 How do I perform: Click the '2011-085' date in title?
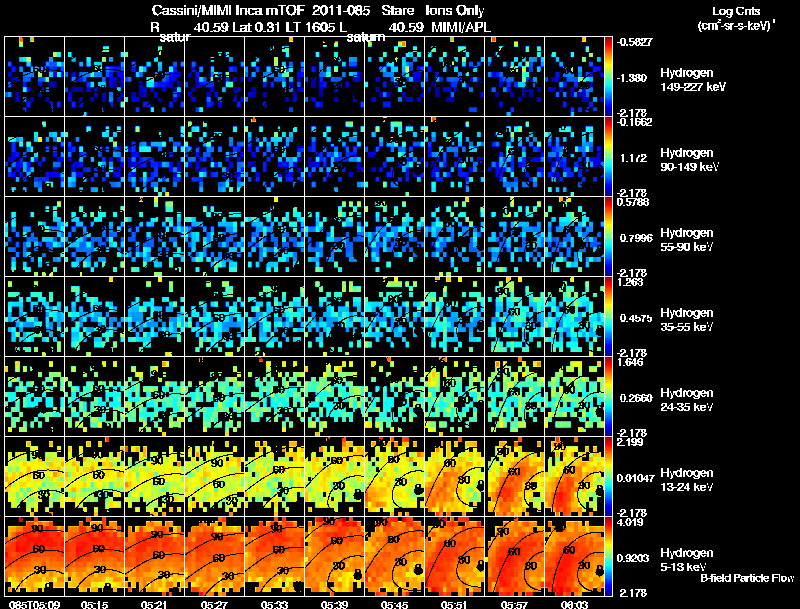tap(341, 10)
